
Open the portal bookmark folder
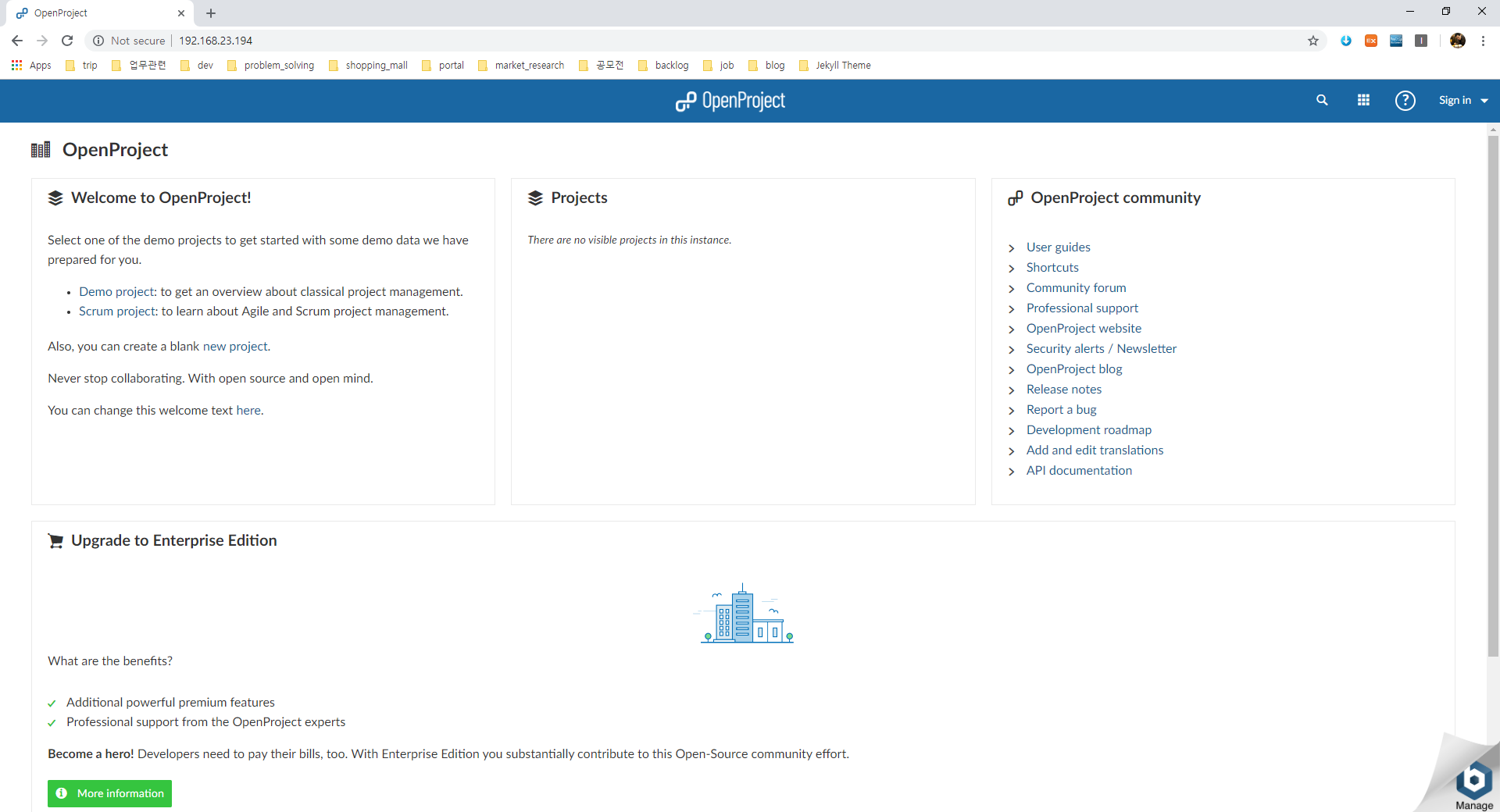point(443,66)
